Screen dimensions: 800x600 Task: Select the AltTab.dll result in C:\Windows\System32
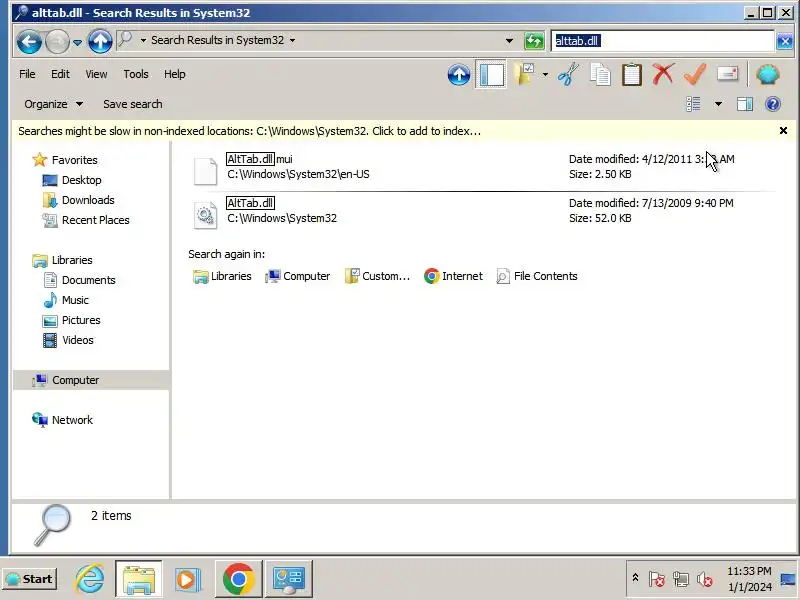point(482,212)
